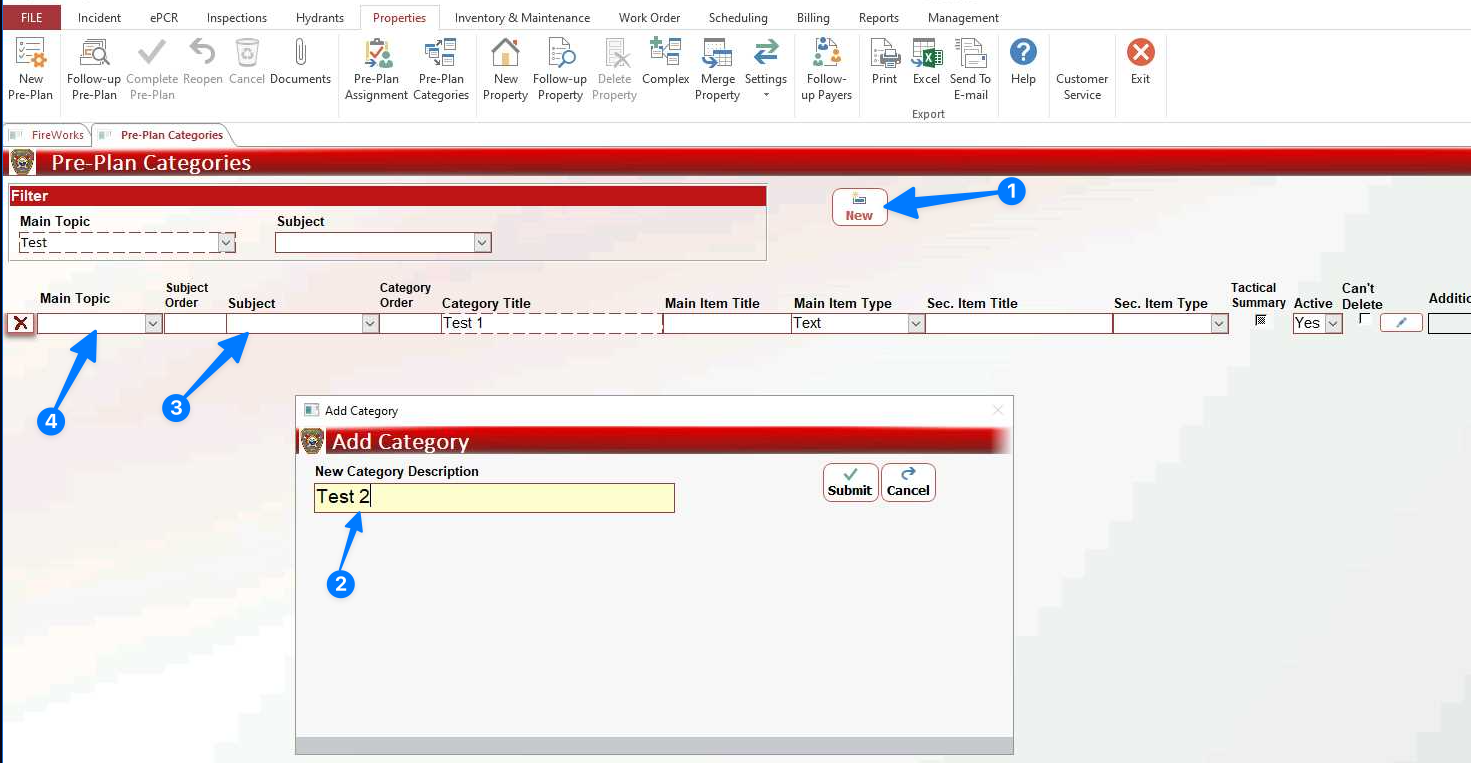Switch to the ePCR tab

pyautogui.click(x=164, y=17)
